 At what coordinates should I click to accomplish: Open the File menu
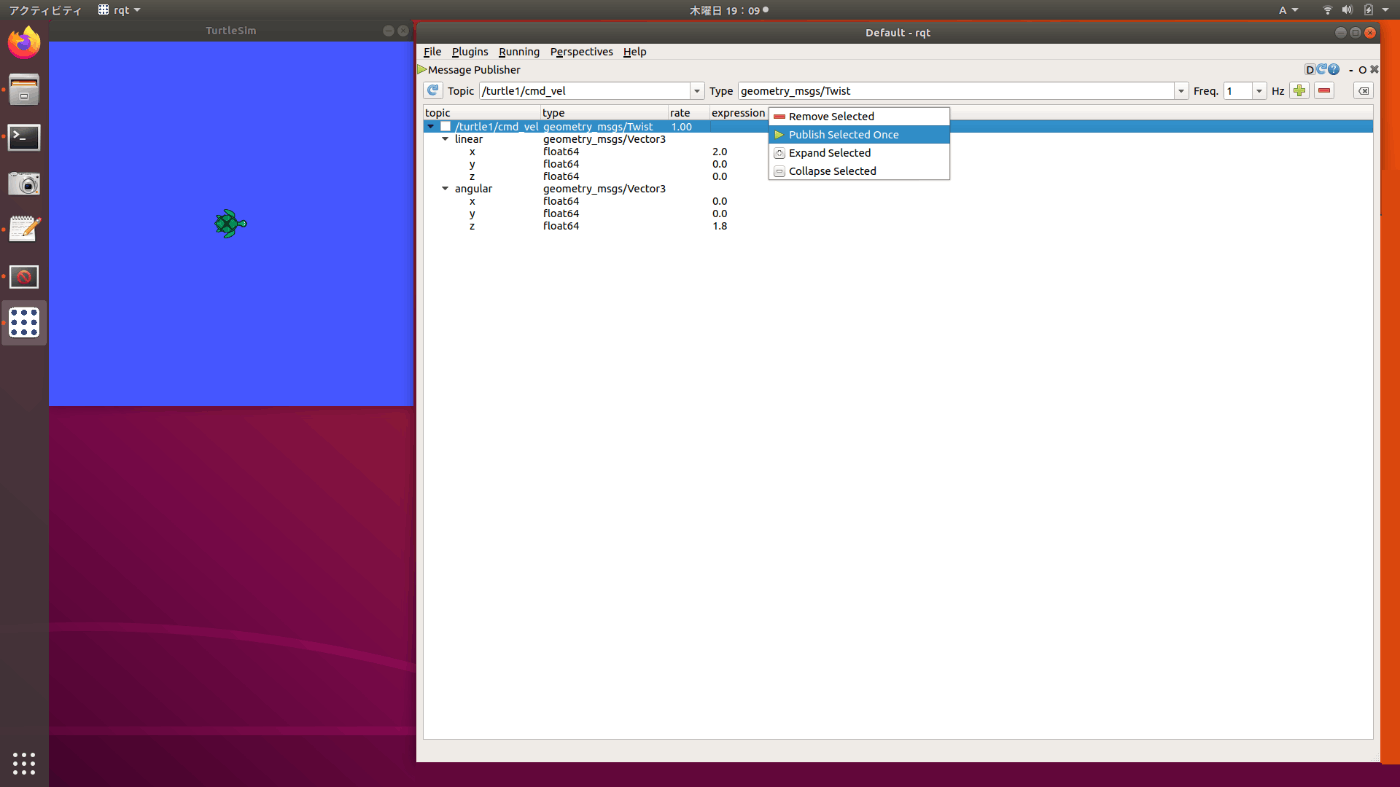(x=432, y=52)
